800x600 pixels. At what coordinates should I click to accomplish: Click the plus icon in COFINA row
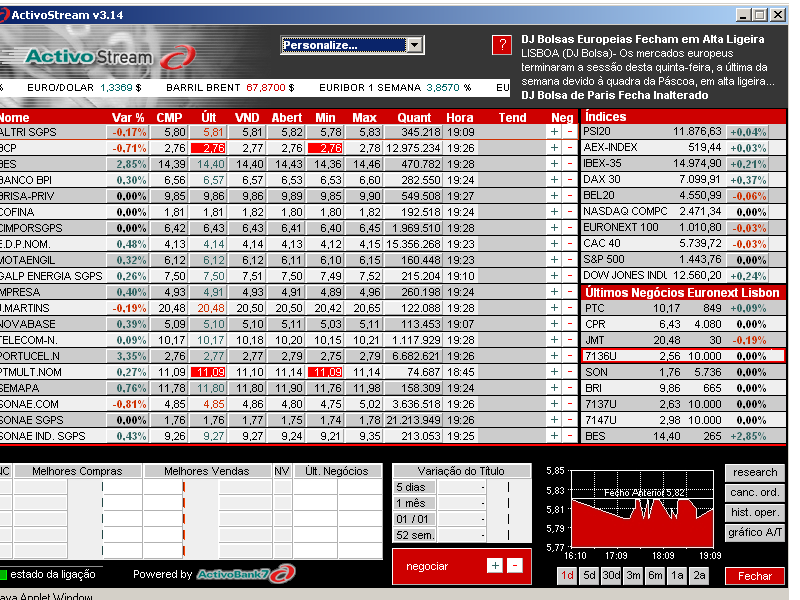554,212
